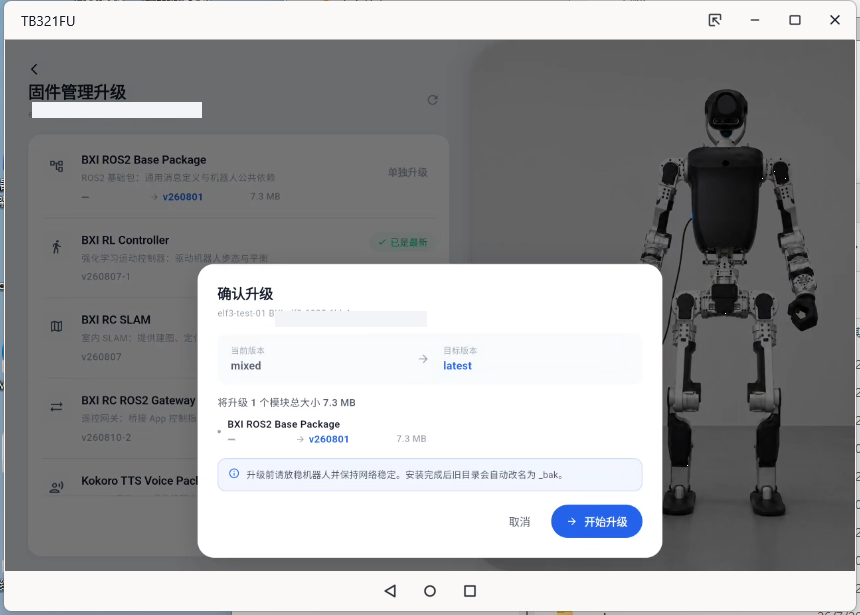Click the 当前版本 label in the dialog
Image resolution: width=860 pixels, height=615 pixels.
point(247,351)
